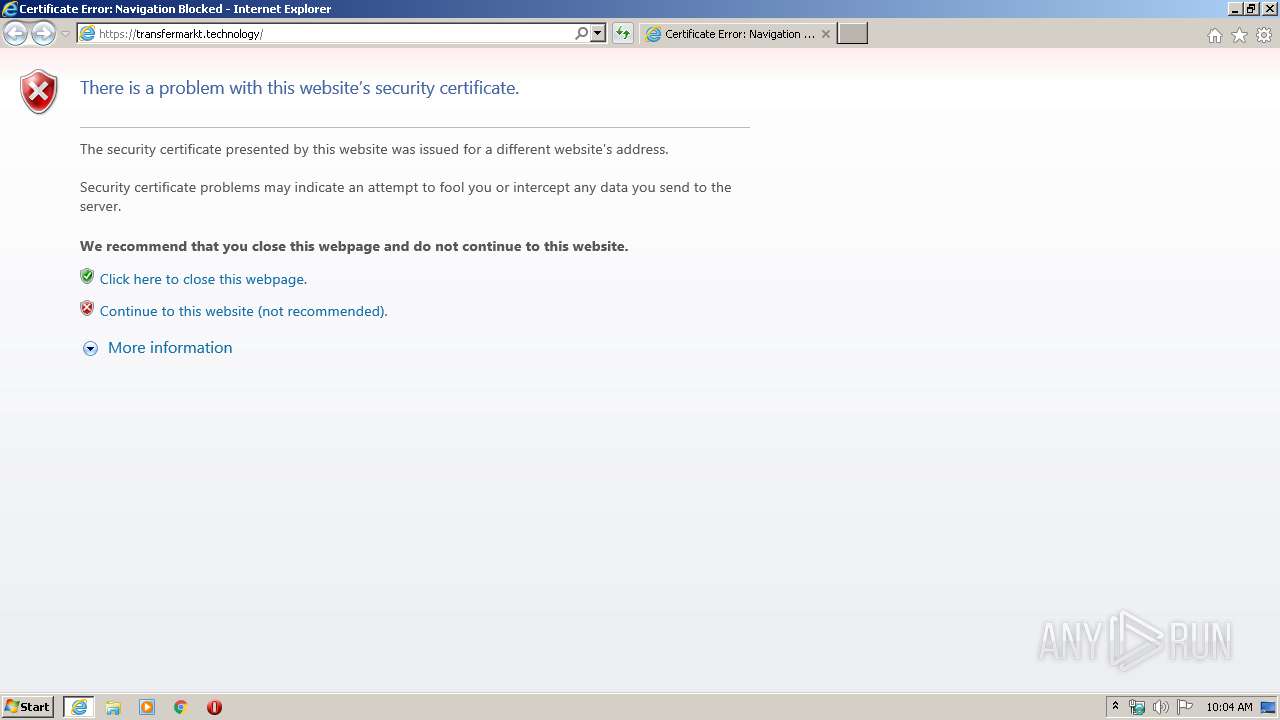Click the More information link text
The image size is (1280, 720).
[170, 348]
